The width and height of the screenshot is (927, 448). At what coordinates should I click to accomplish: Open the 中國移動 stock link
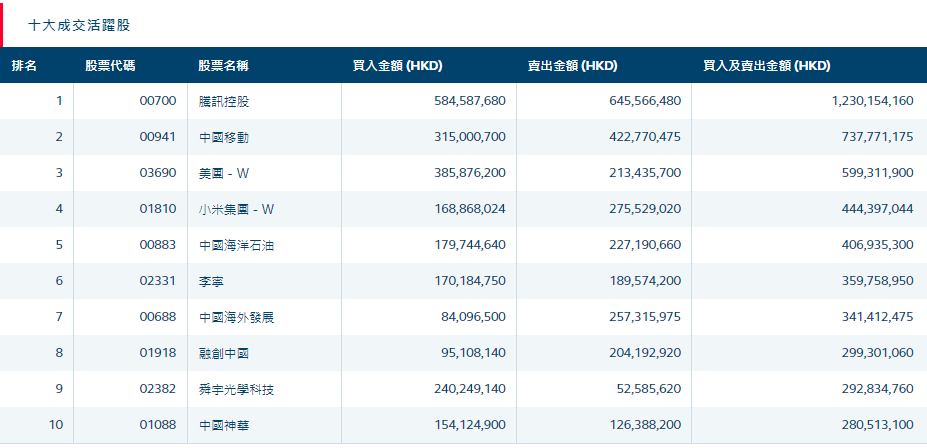224,137
